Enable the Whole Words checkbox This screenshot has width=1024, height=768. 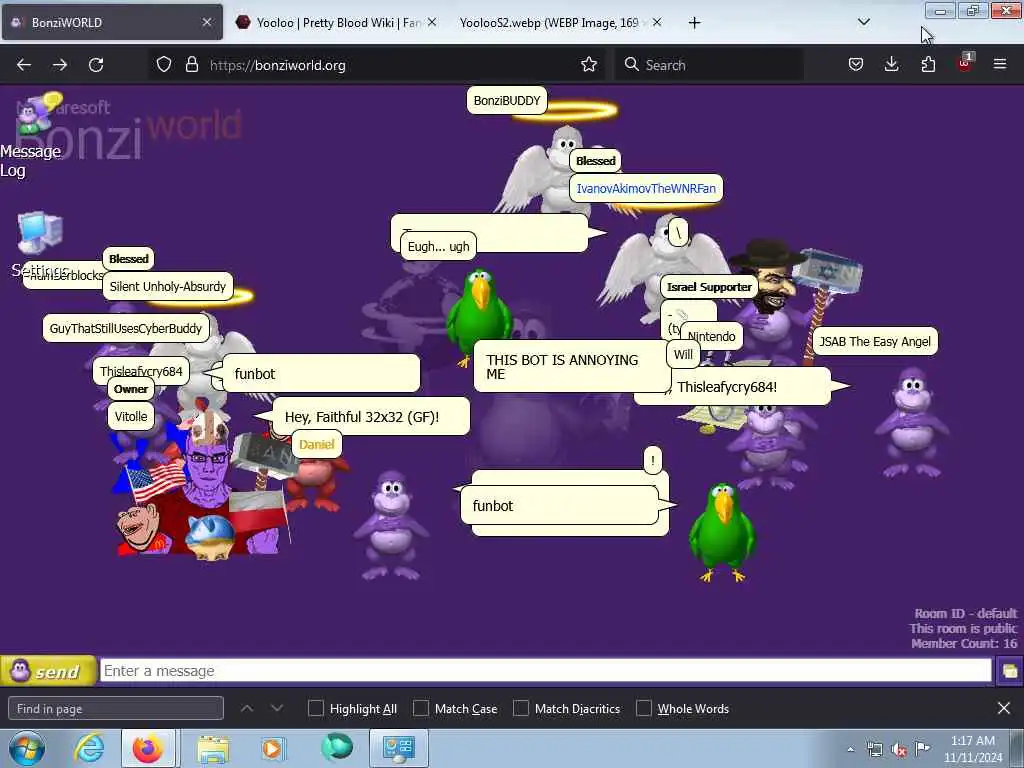coord(644,708)
